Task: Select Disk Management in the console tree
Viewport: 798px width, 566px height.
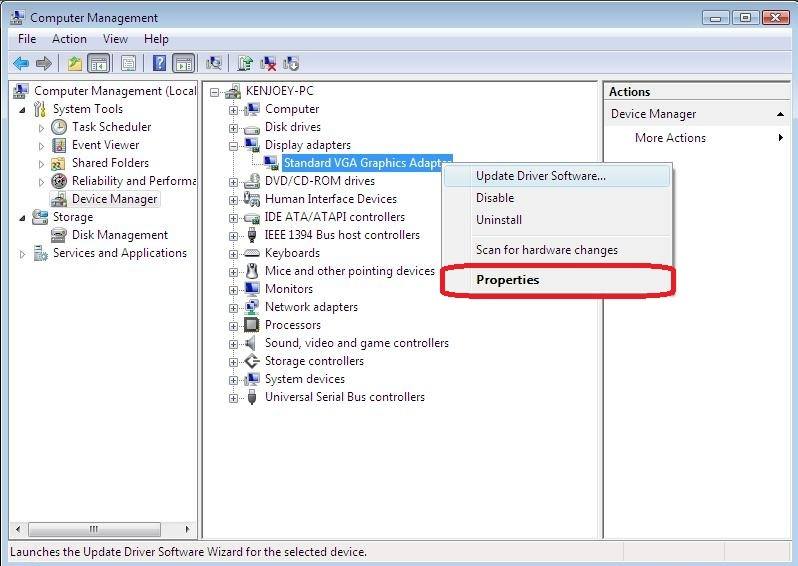Action: click(x=120, y=235)
